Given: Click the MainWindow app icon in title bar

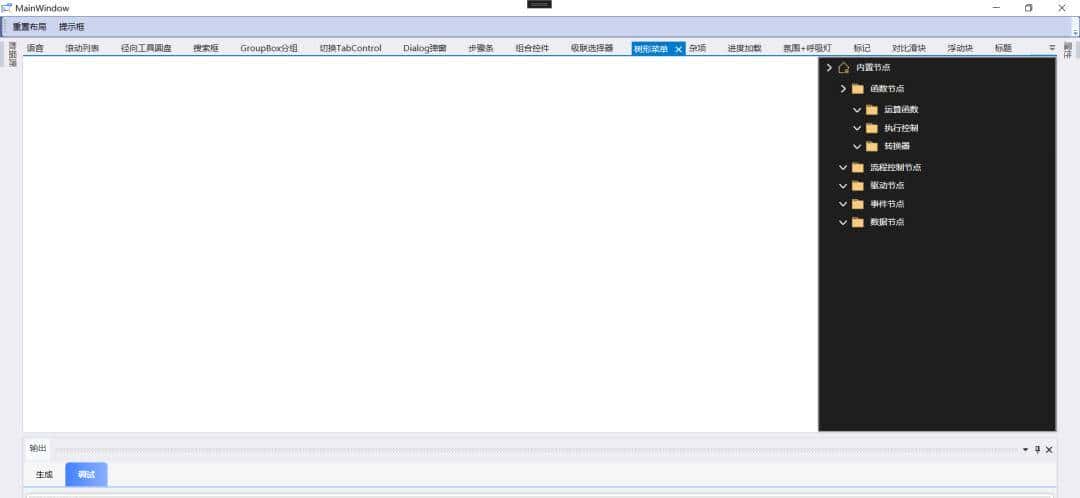Looking at the screenshot, I should 7,8.
